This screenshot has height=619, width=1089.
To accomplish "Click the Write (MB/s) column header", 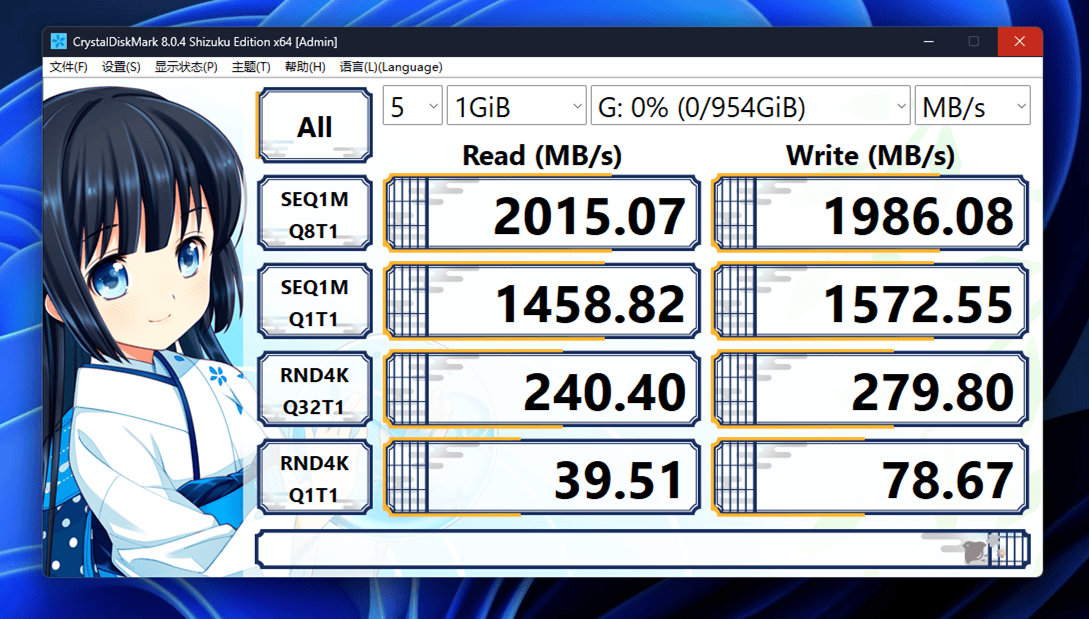I will pyautogui.click(x=870, y=155).
